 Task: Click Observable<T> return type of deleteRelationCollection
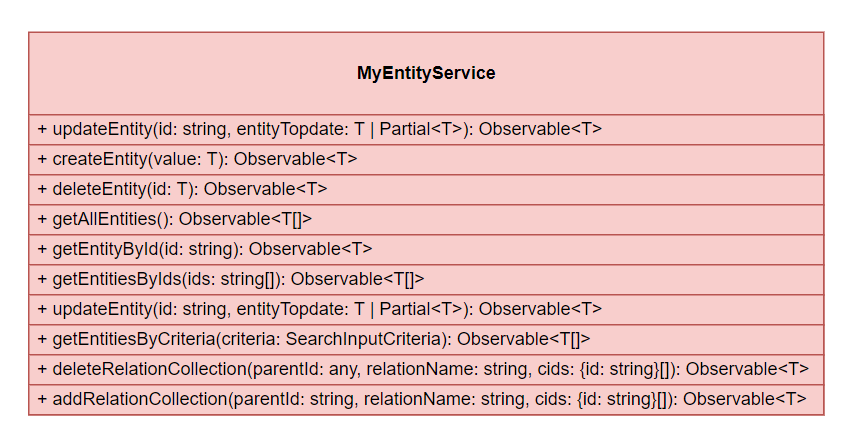747,369
